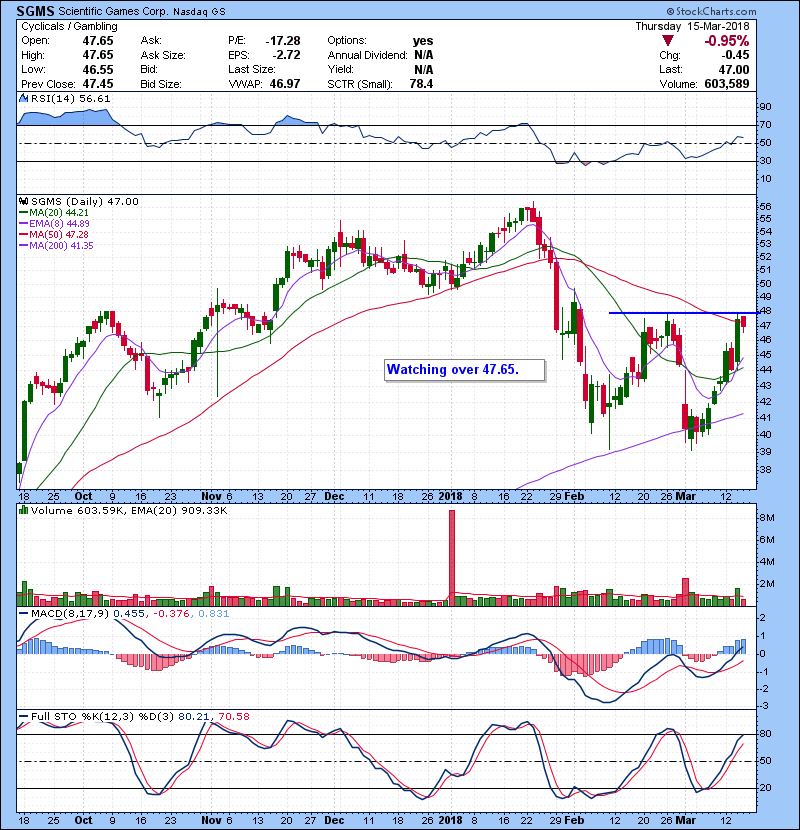800x830 pixels.
Task: Click the 'Watching over 47.65.' annotation box
Action: click(464, 370)
